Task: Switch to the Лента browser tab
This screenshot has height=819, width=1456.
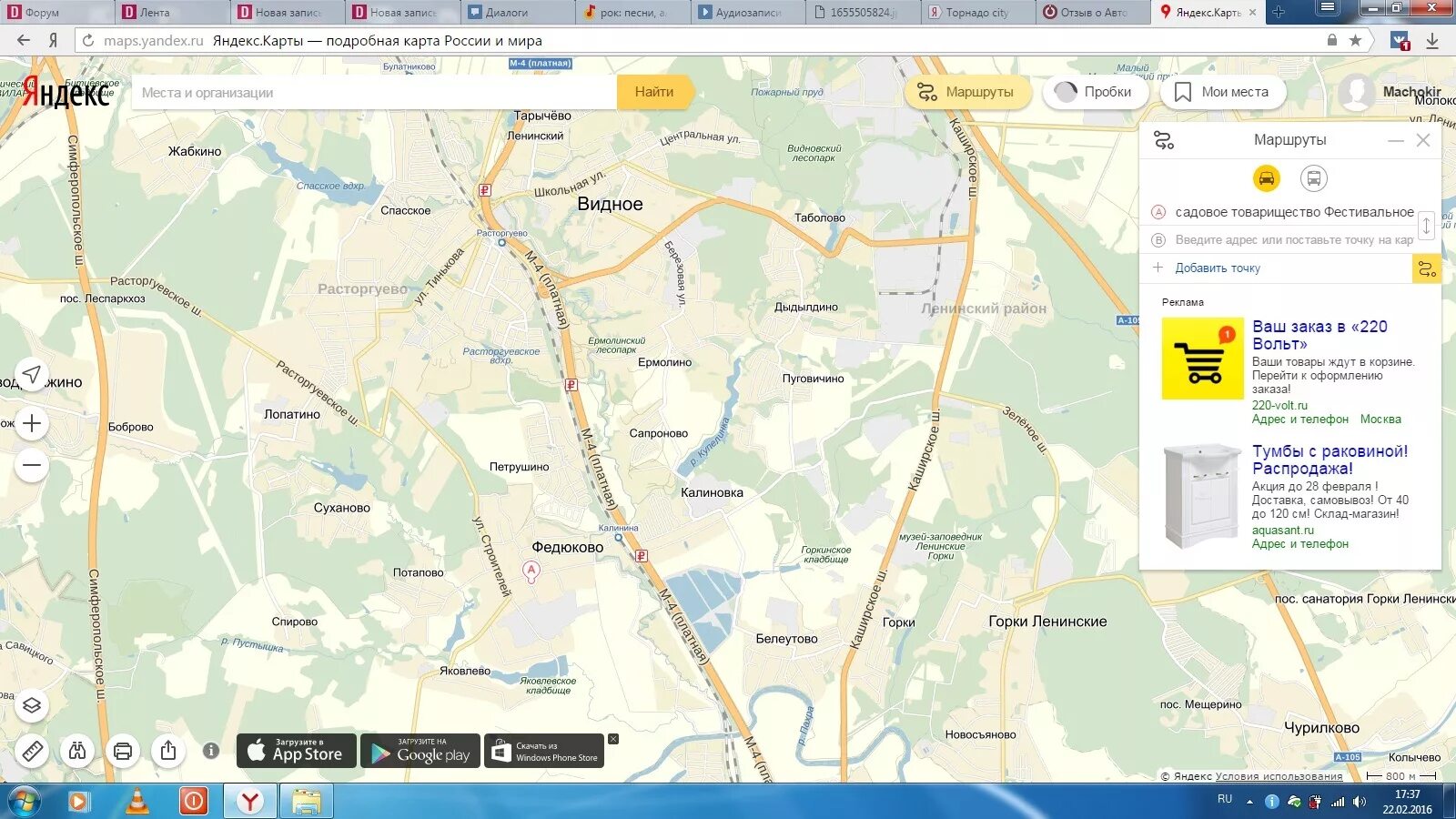Action: pyautogui.click(x=173, y=13)
